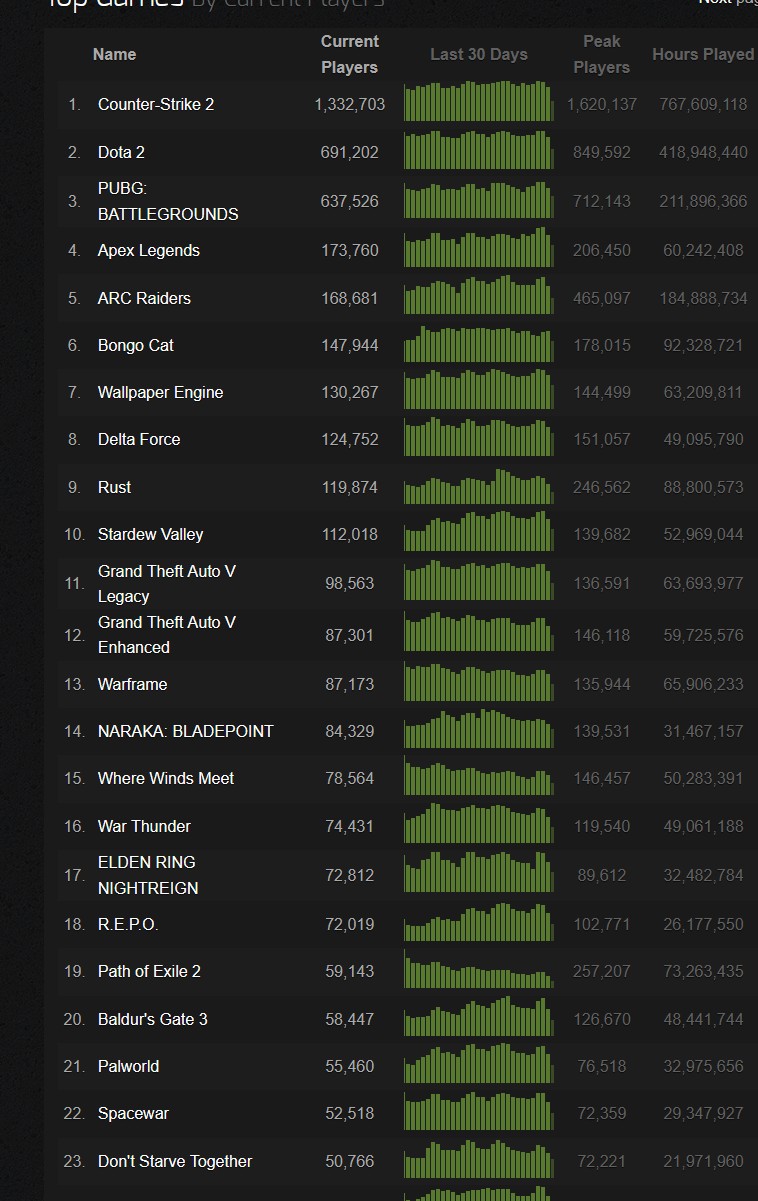The image size is (758, 1201).
Task: Click PUBG current players value 637,526
Action: coord(350,201)
